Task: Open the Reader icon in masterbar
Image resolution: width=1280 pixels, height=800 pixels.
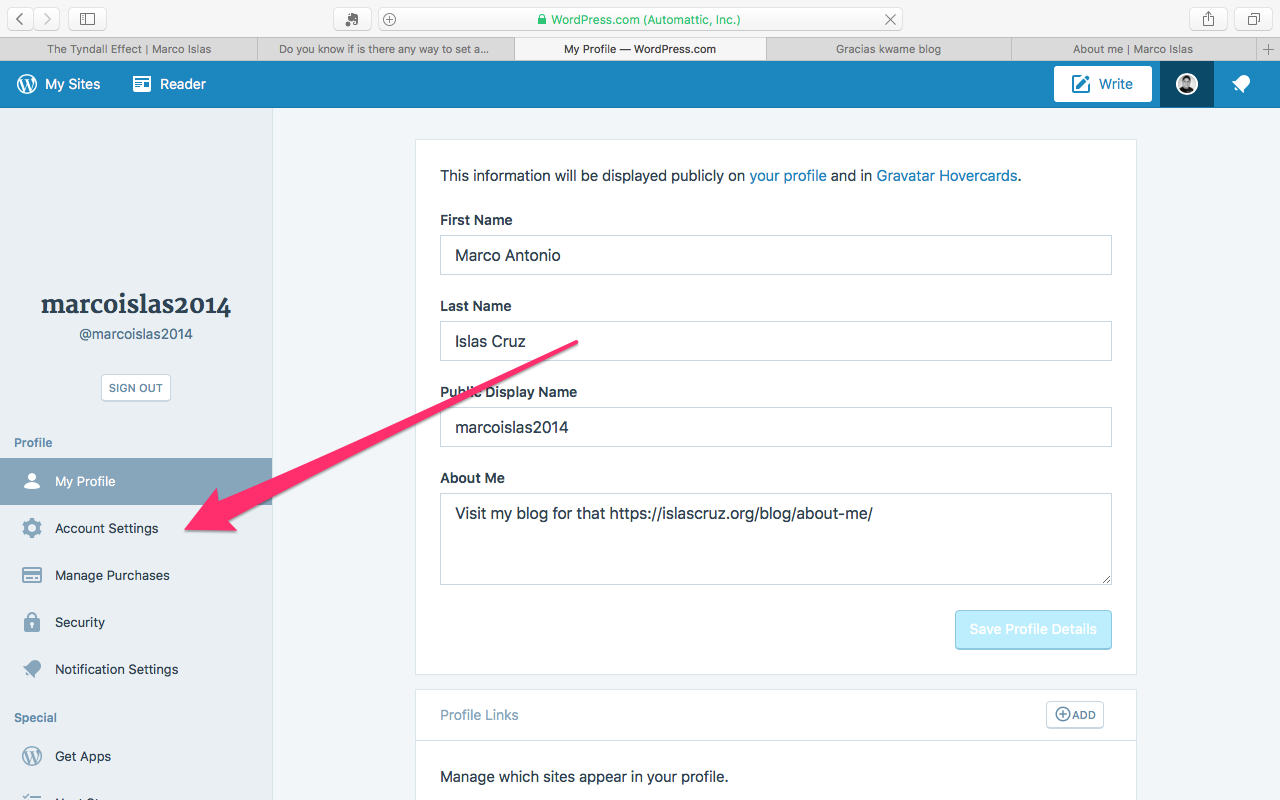Action: click(142, 84)
